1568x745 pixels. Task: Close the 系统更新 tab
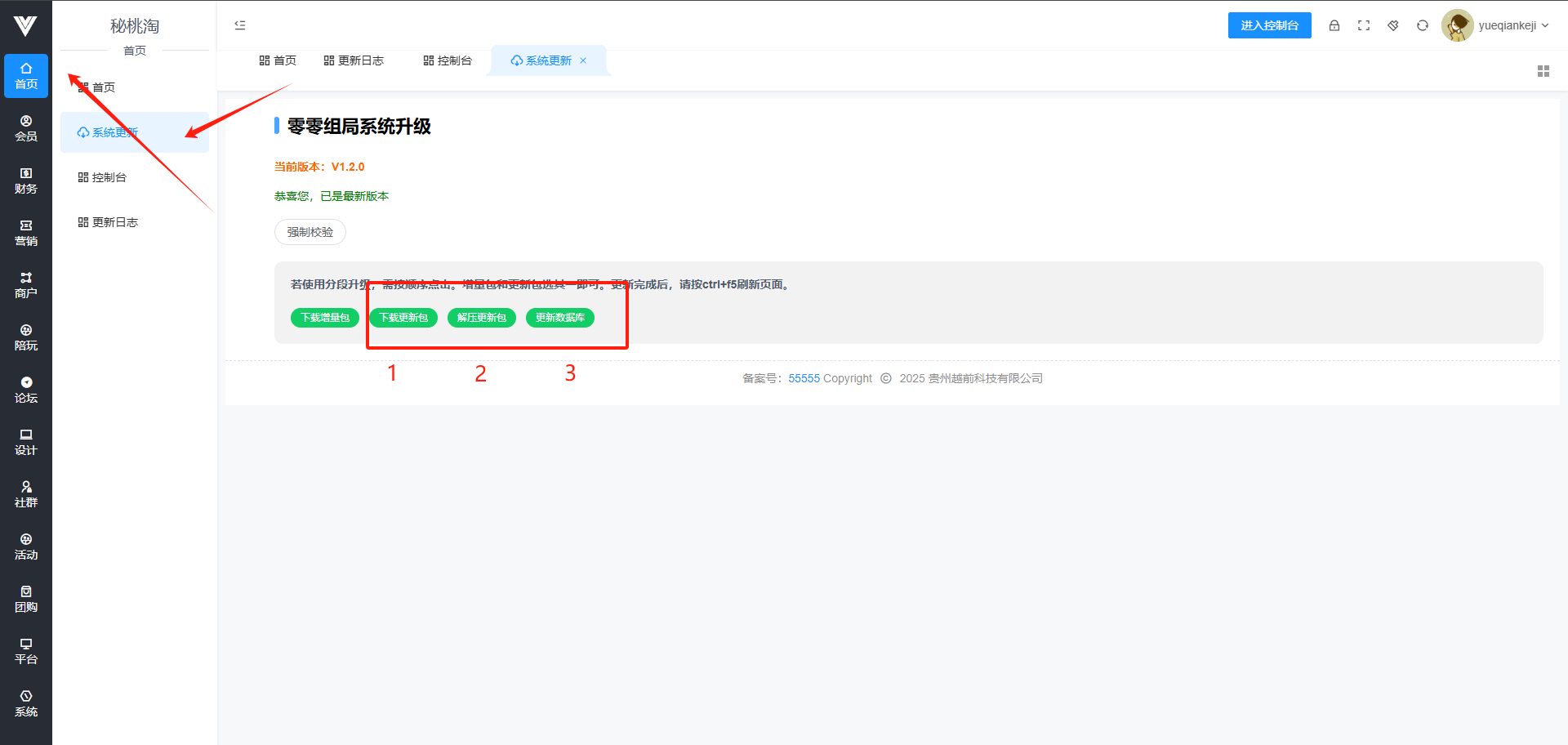[583, 60]
